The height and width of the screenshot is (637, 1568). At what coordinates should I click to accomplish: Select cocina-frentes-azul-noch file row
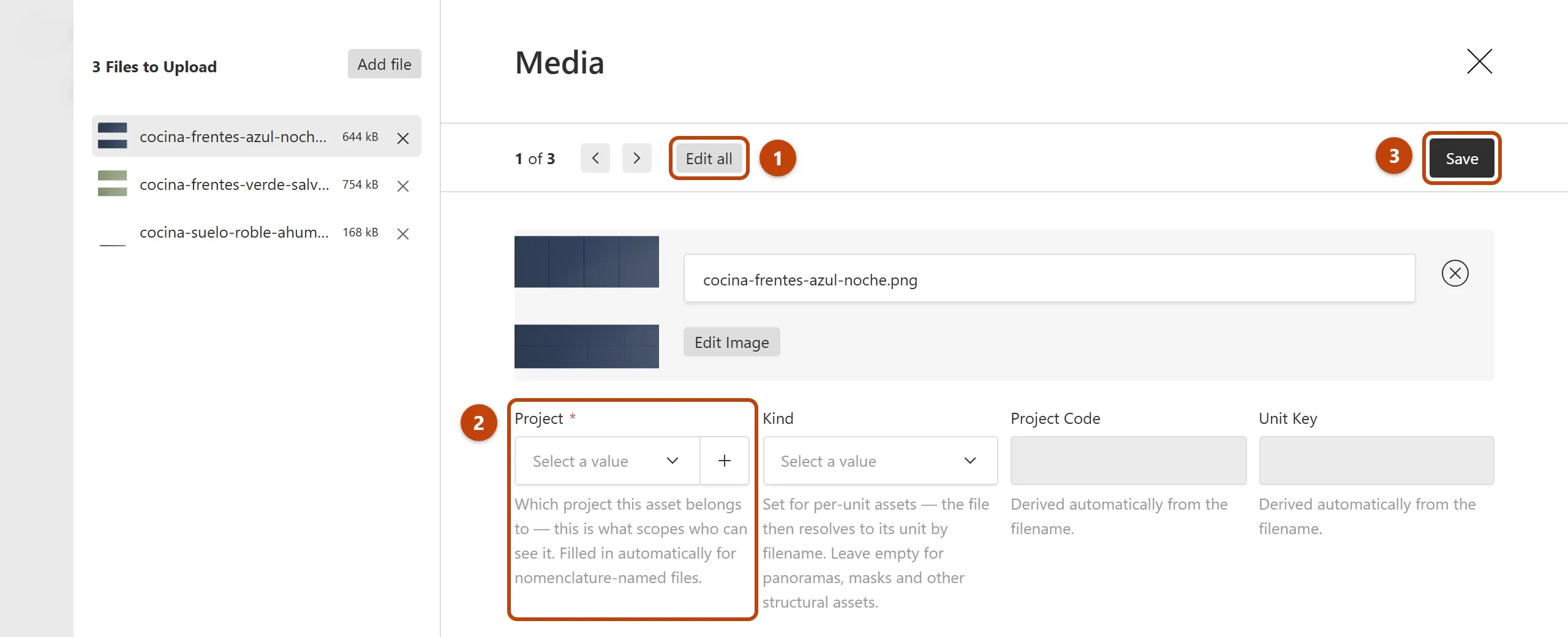[257, 136]
